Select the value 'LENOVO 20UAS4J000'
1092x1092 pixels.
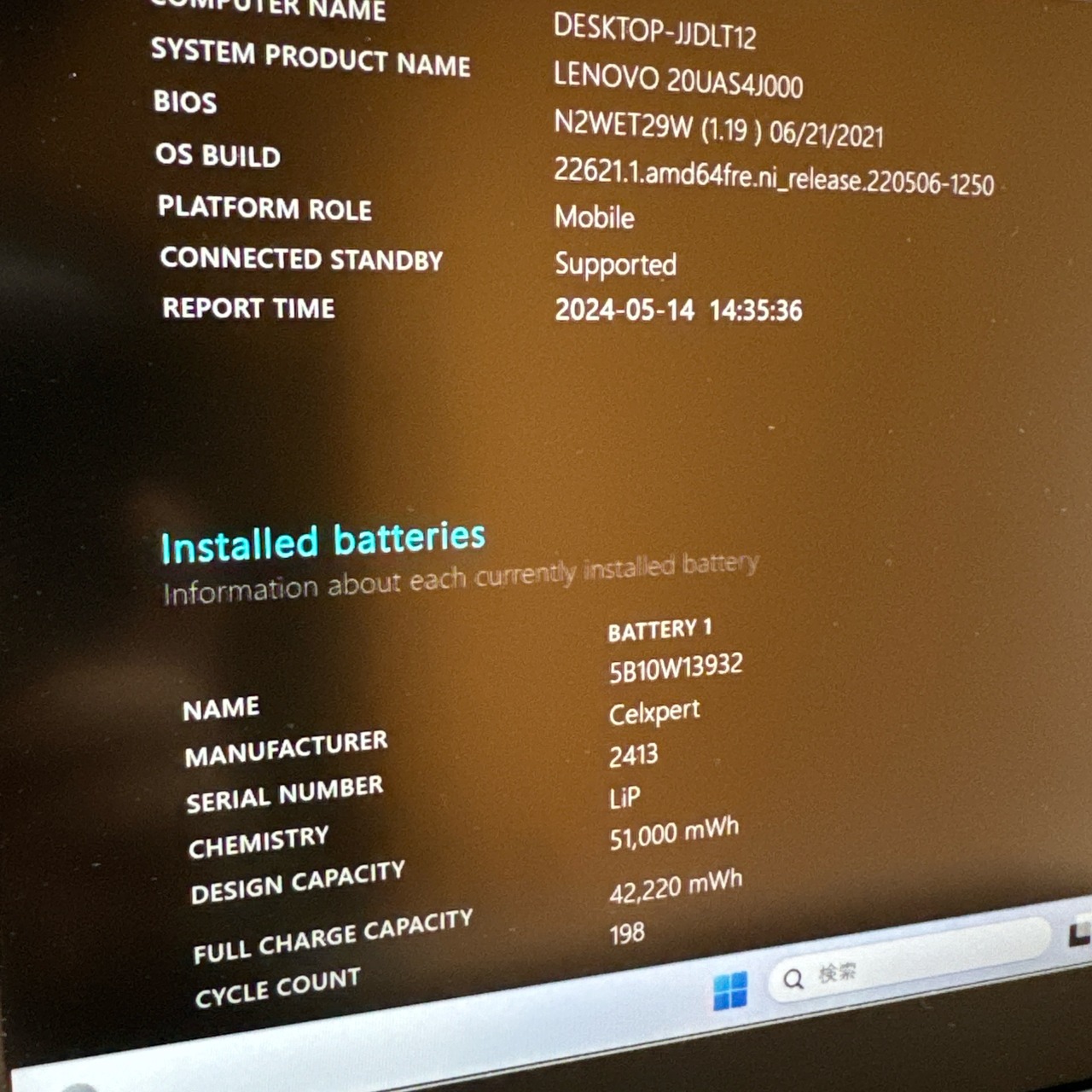(x=678, y=79)
